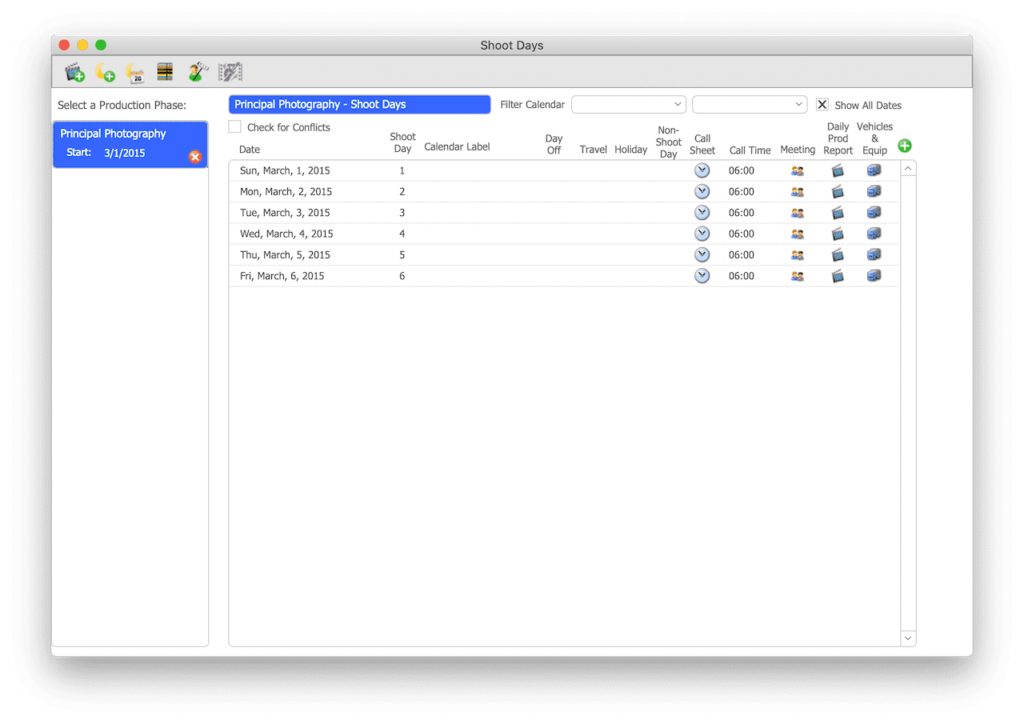Select Principal Photography production phase

113,134
